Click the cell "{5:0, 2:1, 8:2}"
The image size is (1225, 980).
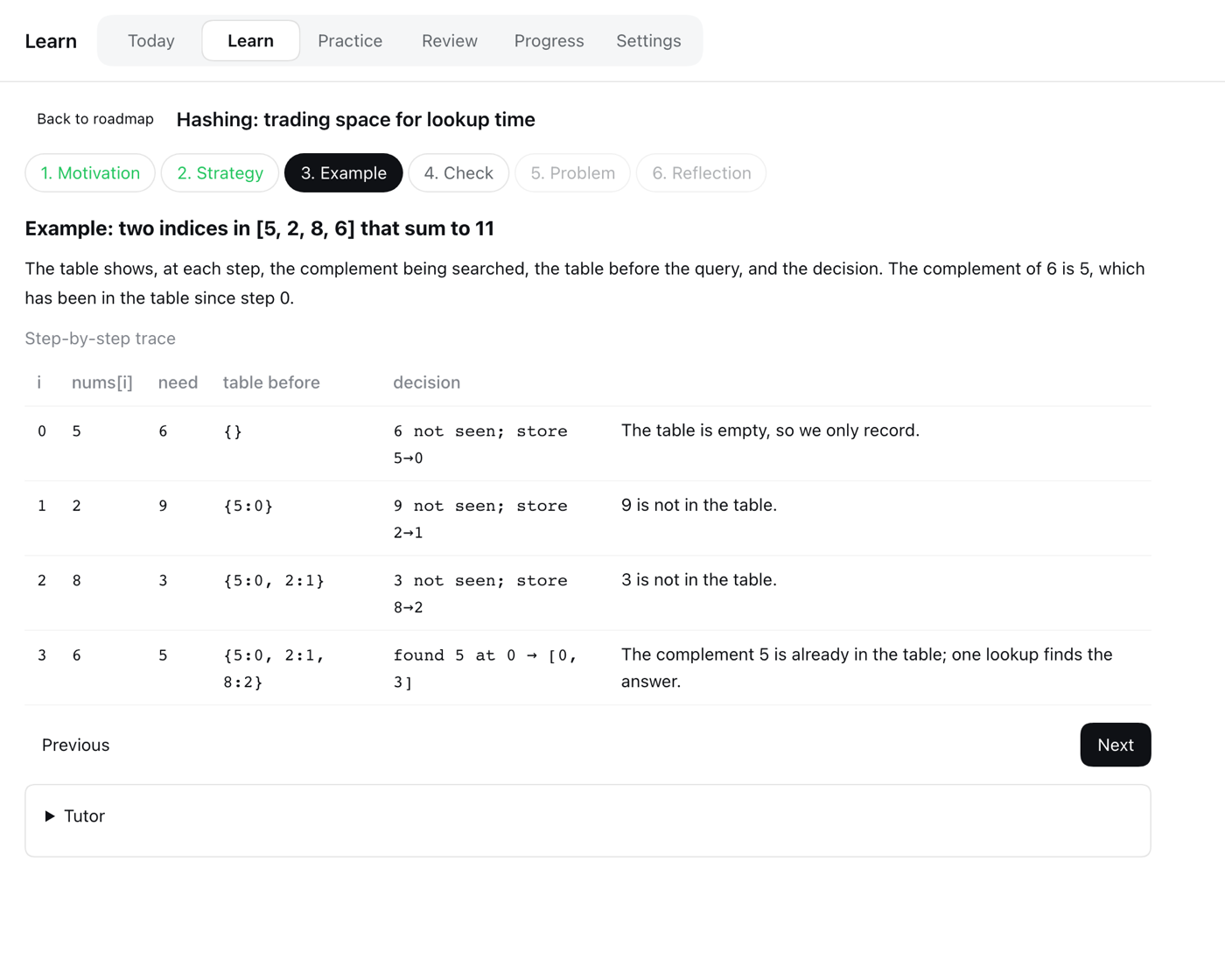click(x=274, y=668)
